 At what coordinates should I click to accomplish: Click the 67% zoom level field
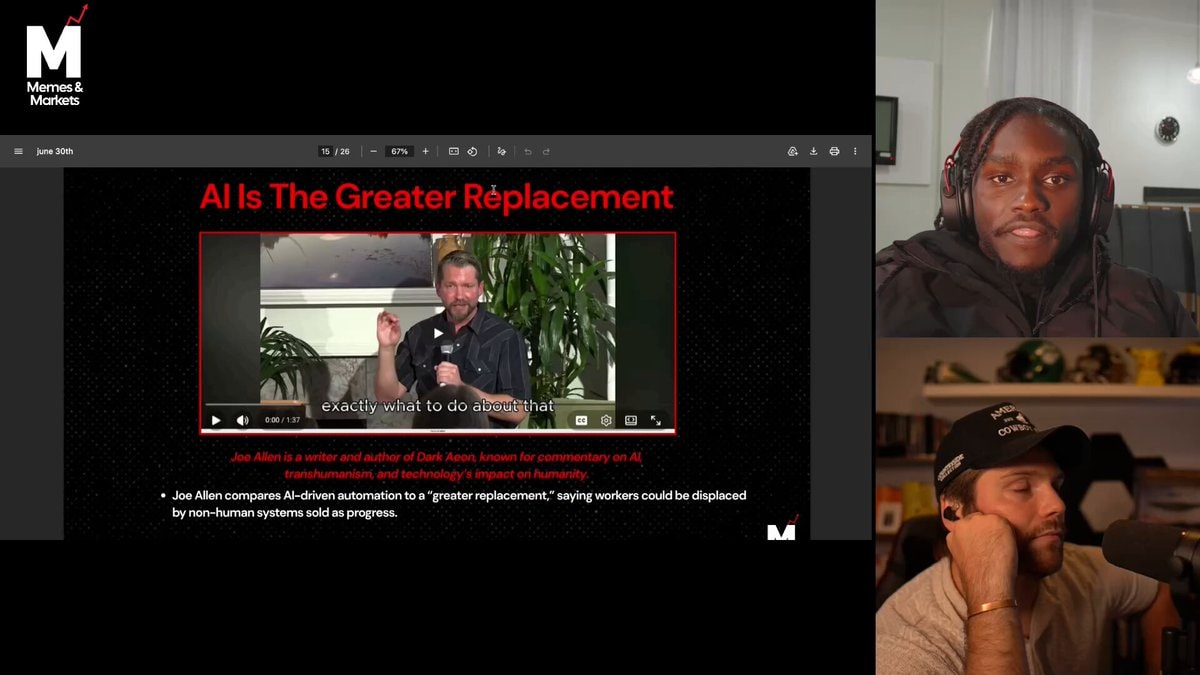click(400, 152)
